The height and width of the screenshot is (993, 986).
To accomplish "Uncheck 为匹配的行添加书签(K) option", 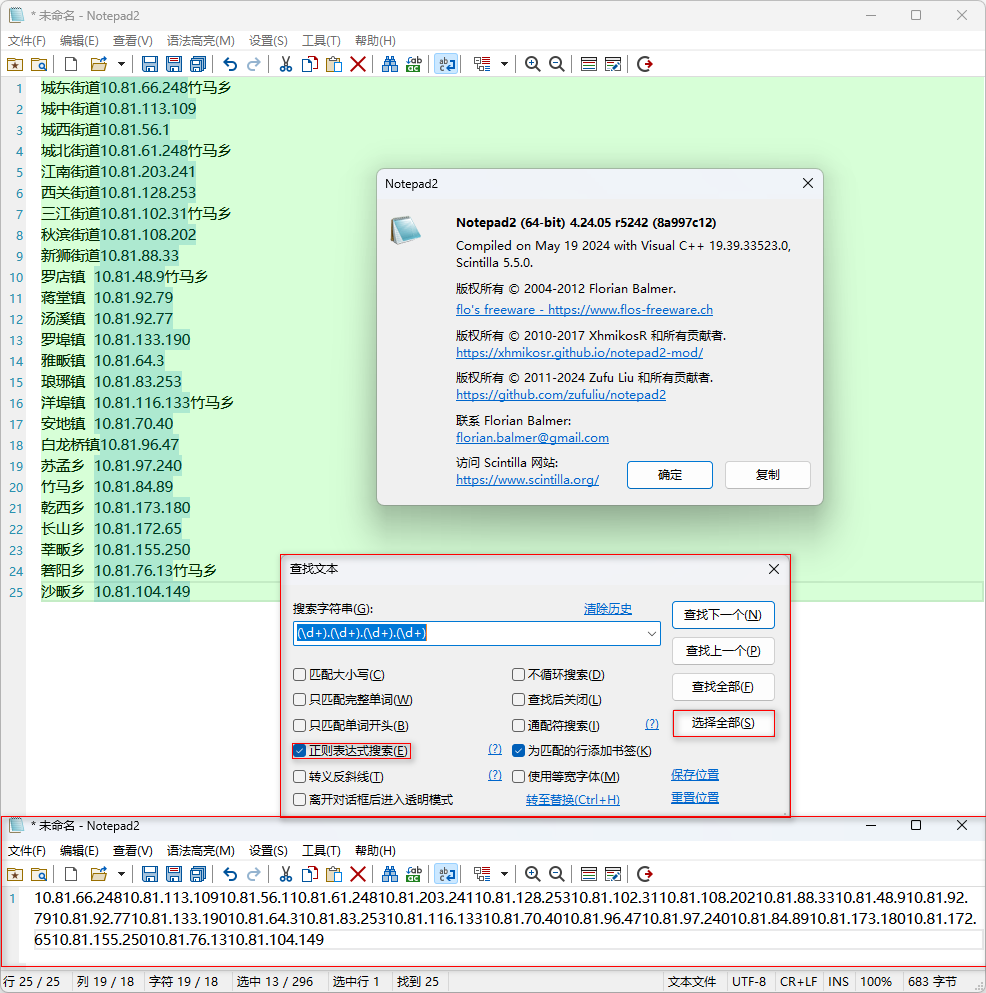I will 519,751.
